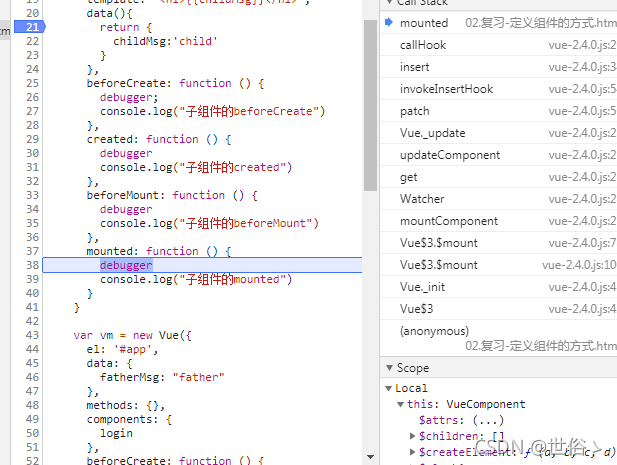Click the highlighted debugger statement on line 38

[x=126, y=265]
